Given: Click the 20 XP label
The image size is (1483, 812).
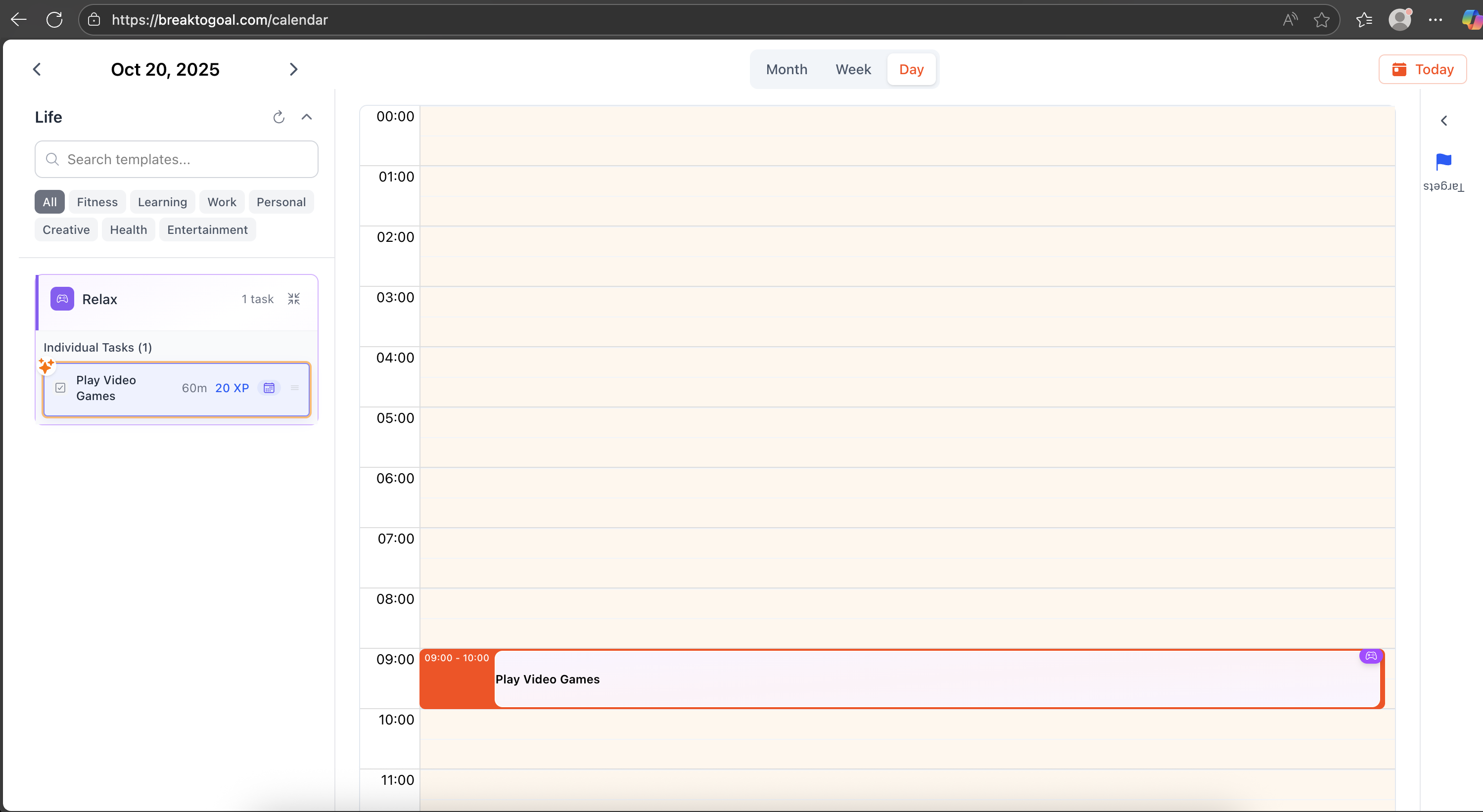Looking at the screenshot, I should click(232, 388).
